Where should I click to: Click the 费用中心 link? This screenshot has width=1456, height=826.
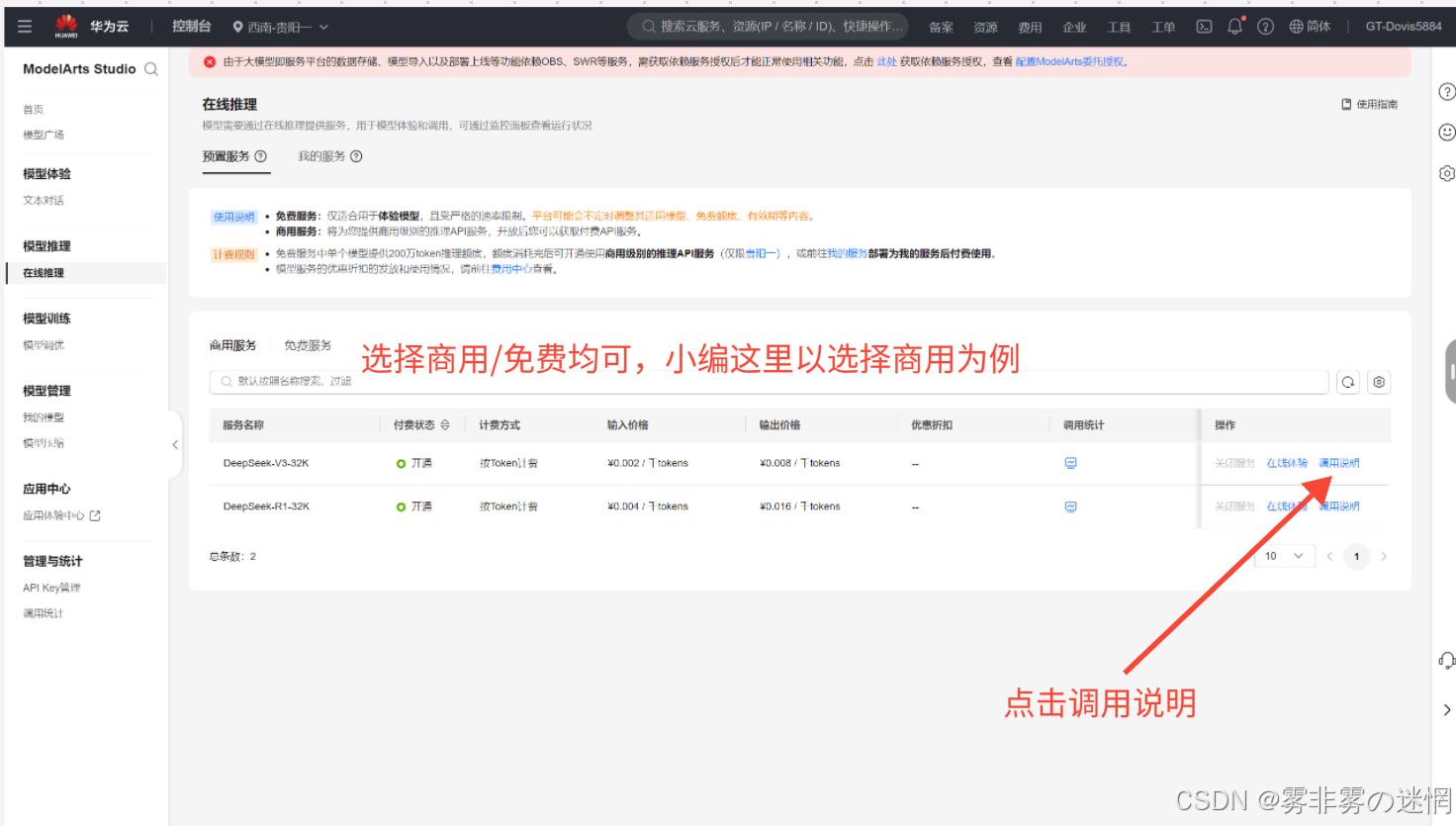pos(511,269)
